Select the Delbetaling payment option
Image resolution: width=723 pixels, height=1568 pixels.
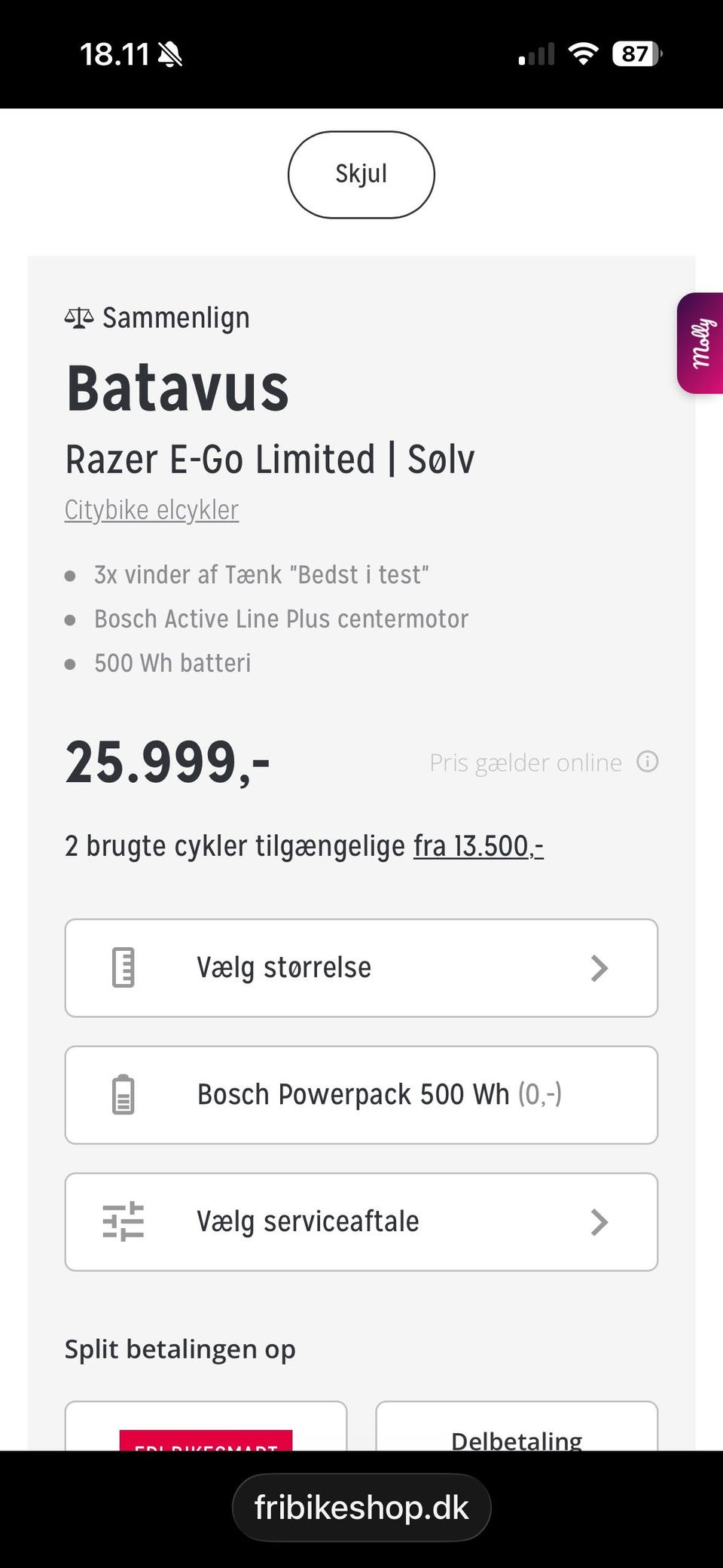517,1431
